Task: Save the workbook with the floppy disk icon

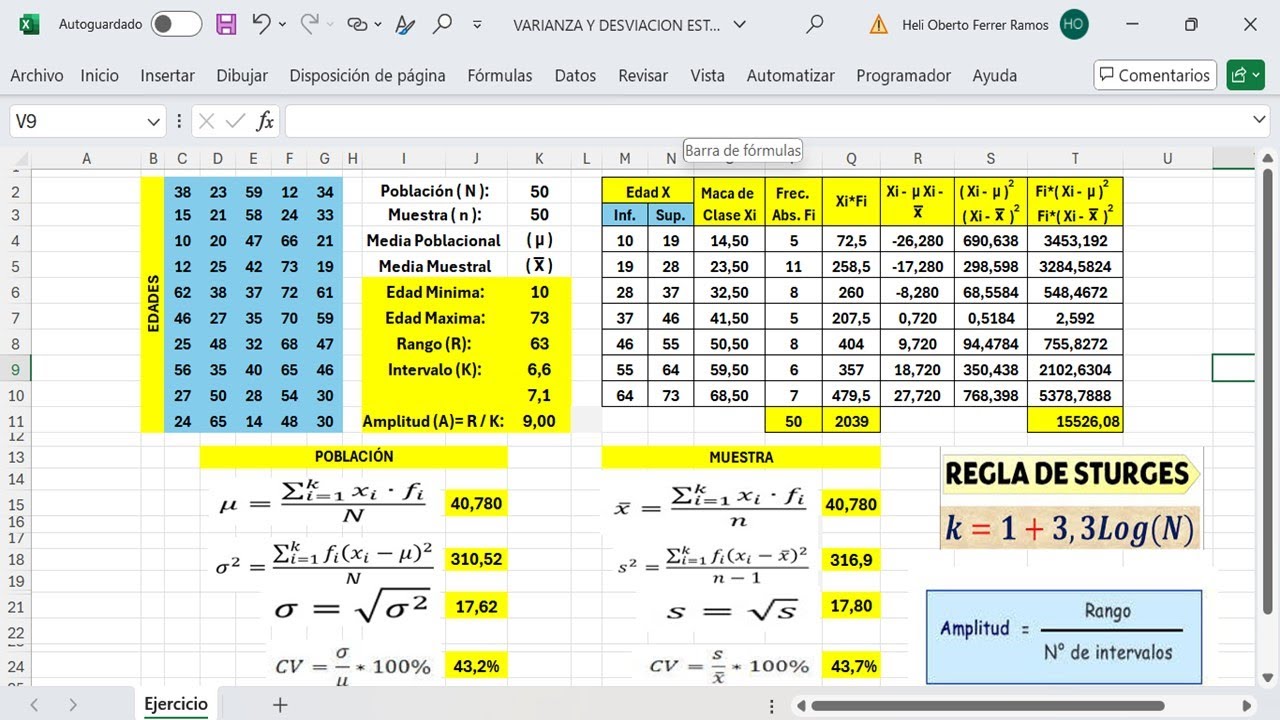Action: coord(227,24)
